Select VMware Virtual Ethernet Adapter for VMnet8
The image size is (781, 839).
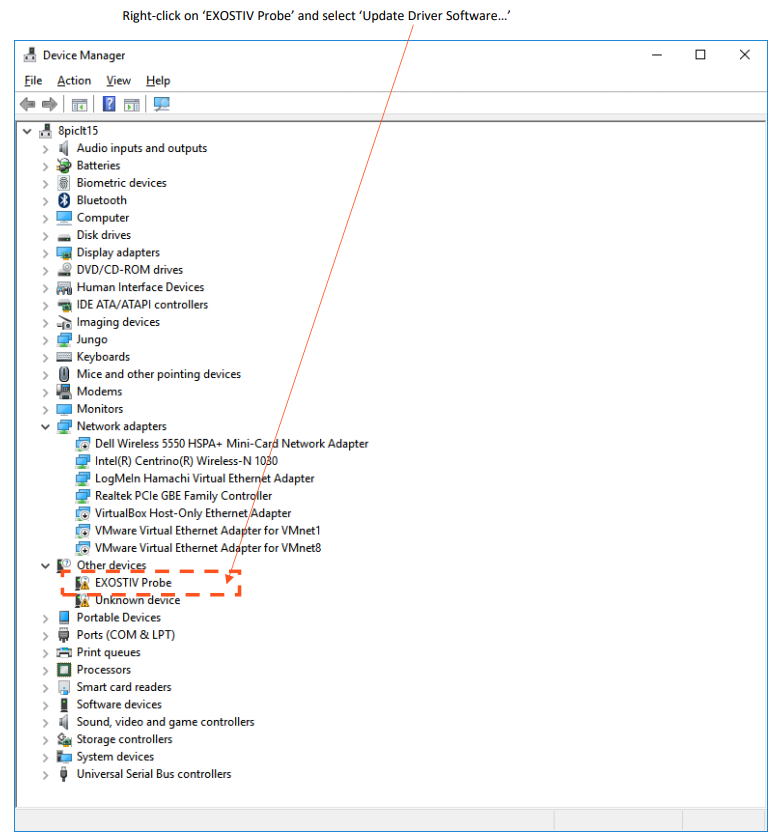coord(207,548)
